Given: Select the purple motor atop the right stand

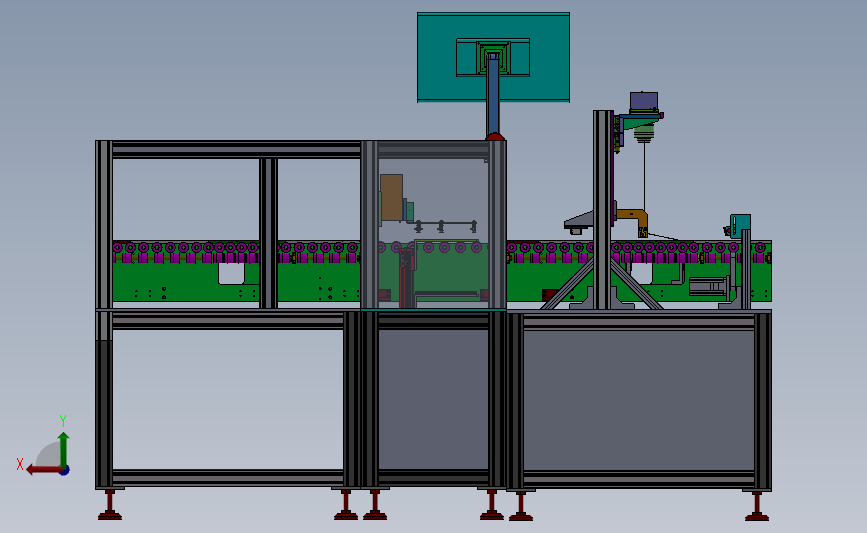Looking at the screenshot, I should pos(644,101).
